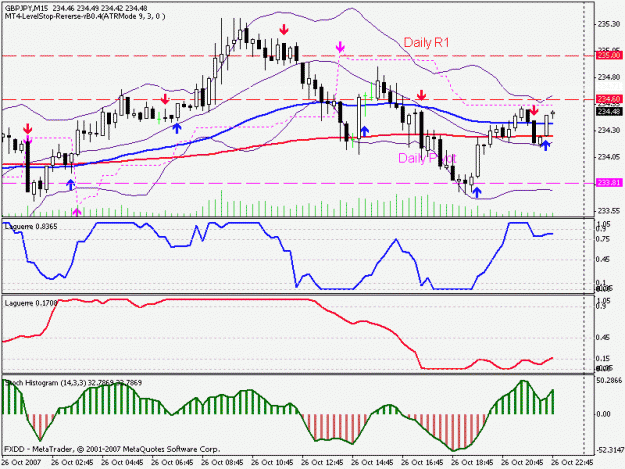Viewport: 625px width, 469px height.
Task: Click the 26 Oct 06:45 time label
Action: coord(173,463)
